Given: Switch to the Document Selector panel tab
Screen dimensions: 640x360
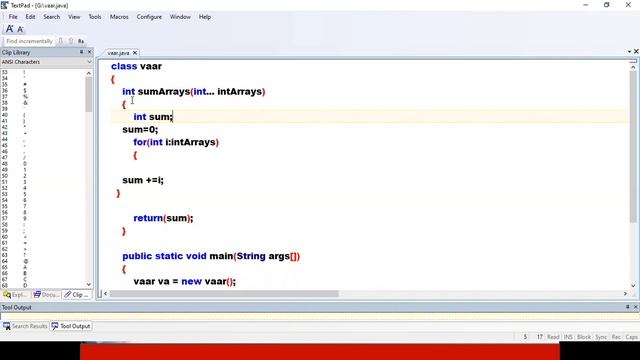Looking at the screenshot, I should pyautogui.click(x=46, y=294).
